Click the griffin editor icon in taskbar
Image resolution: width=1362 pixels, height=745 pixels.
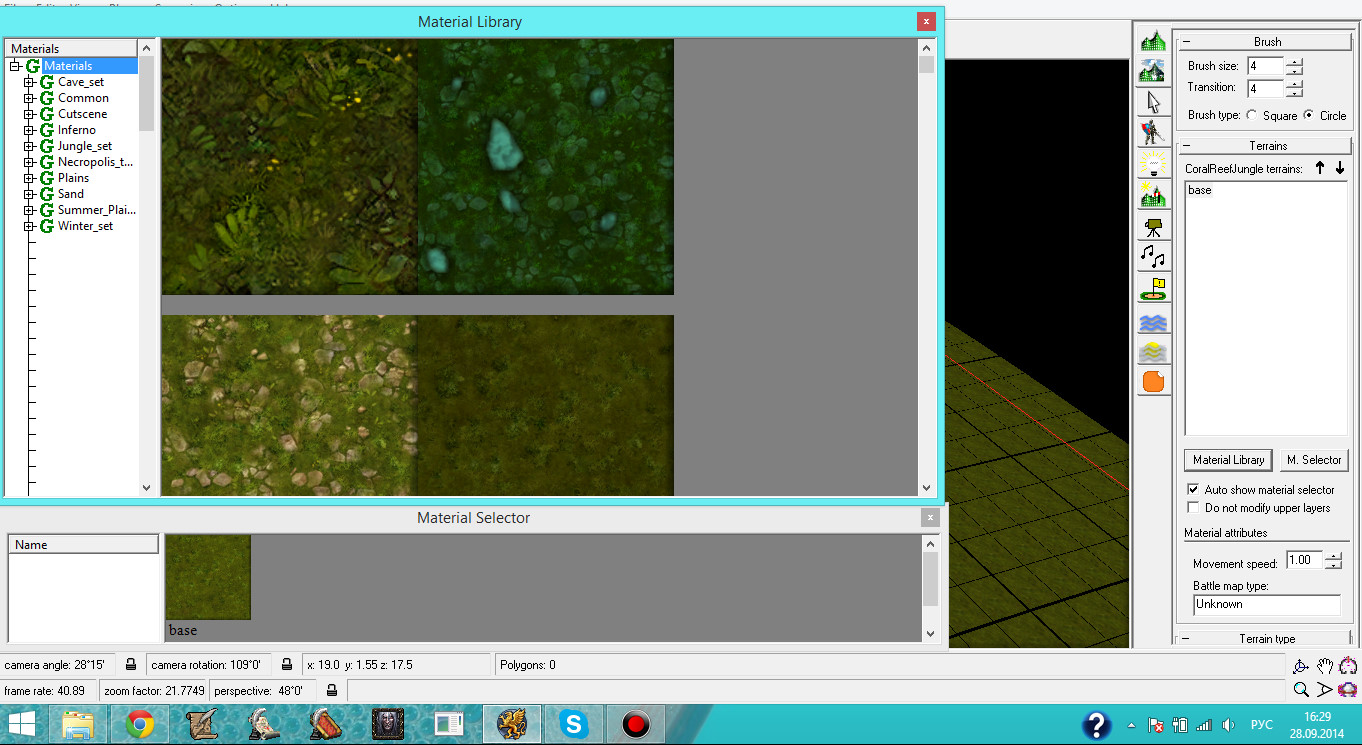(511, 724)
